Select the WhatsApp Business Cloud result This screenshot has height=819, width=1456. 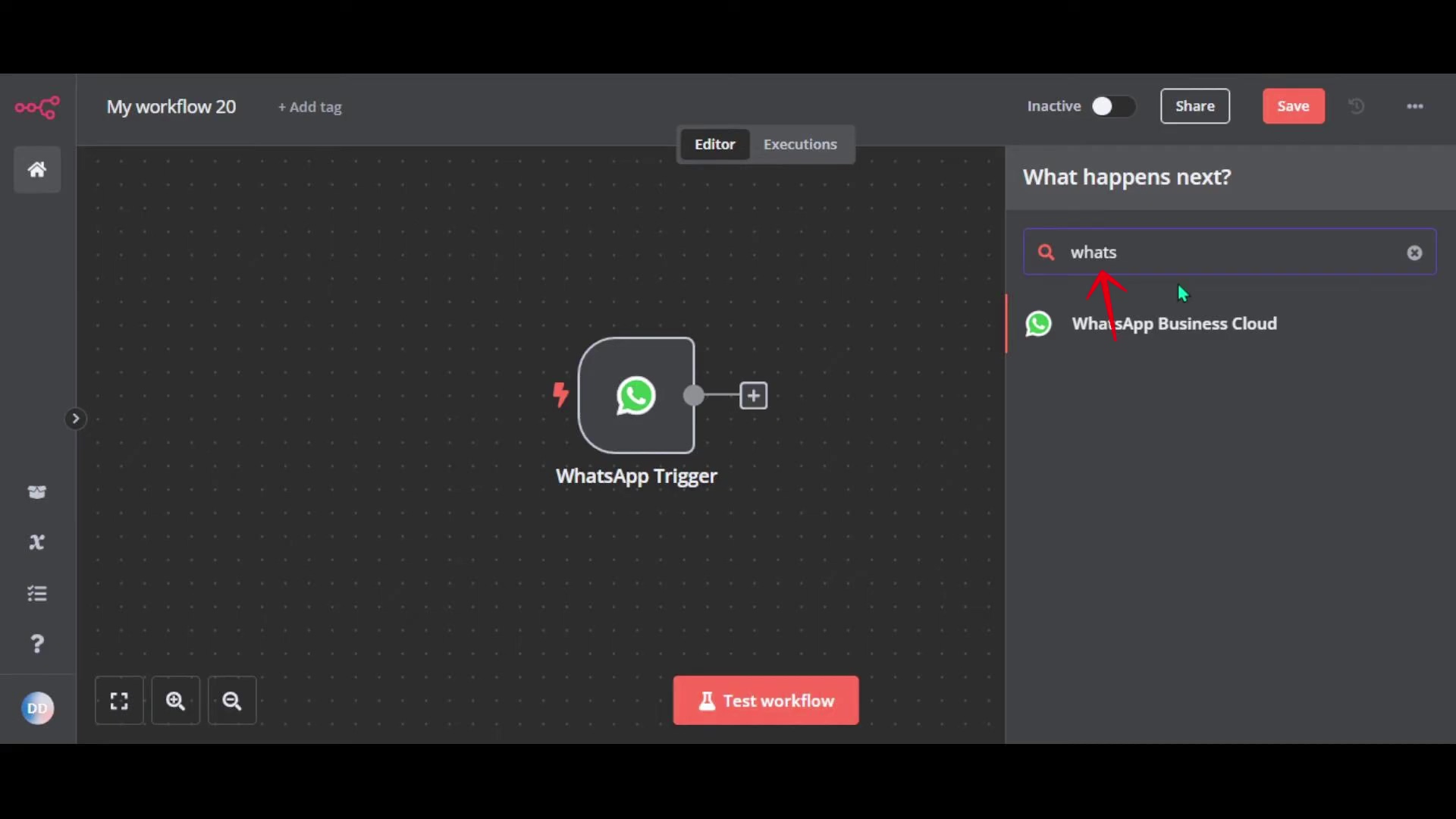pos(1230,324)
